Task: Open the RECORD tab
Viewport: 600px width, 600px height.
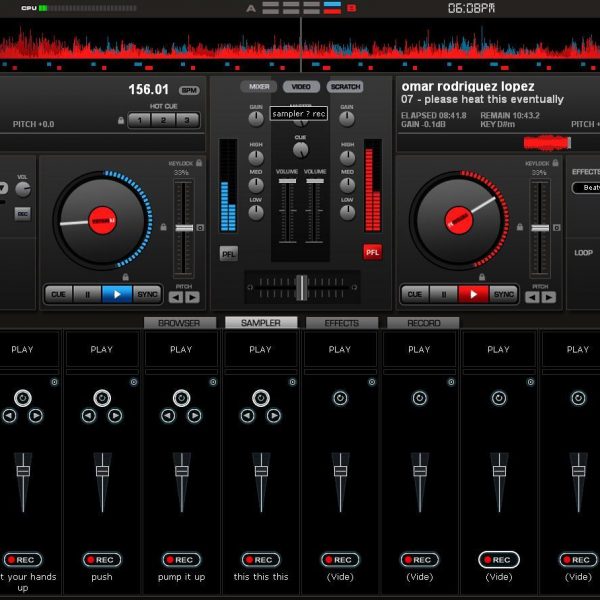Action: [423, 323]
